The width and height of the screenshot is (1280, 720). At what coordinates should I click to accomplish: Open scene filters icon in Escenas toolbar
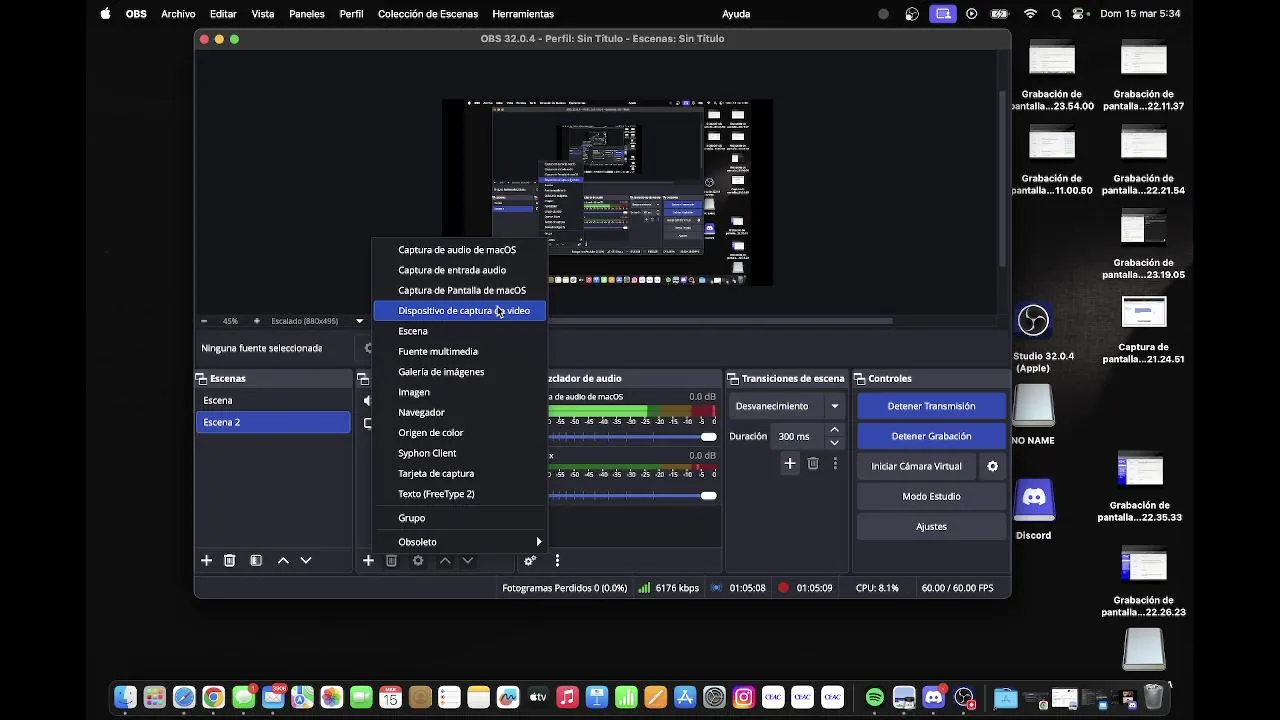click(x=256, y=561)
